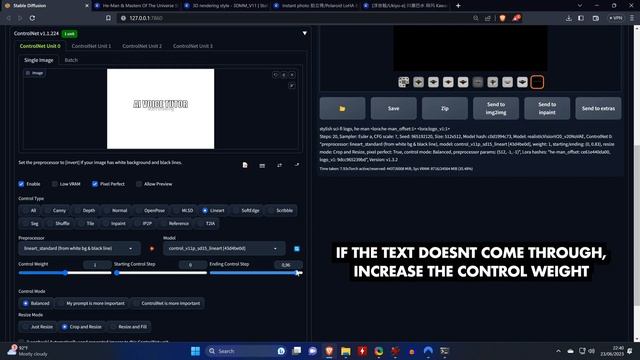Viewport: 640px width, 360px height.
Task: Remove the ControlNet input image
Action: (x=292, y=75)
